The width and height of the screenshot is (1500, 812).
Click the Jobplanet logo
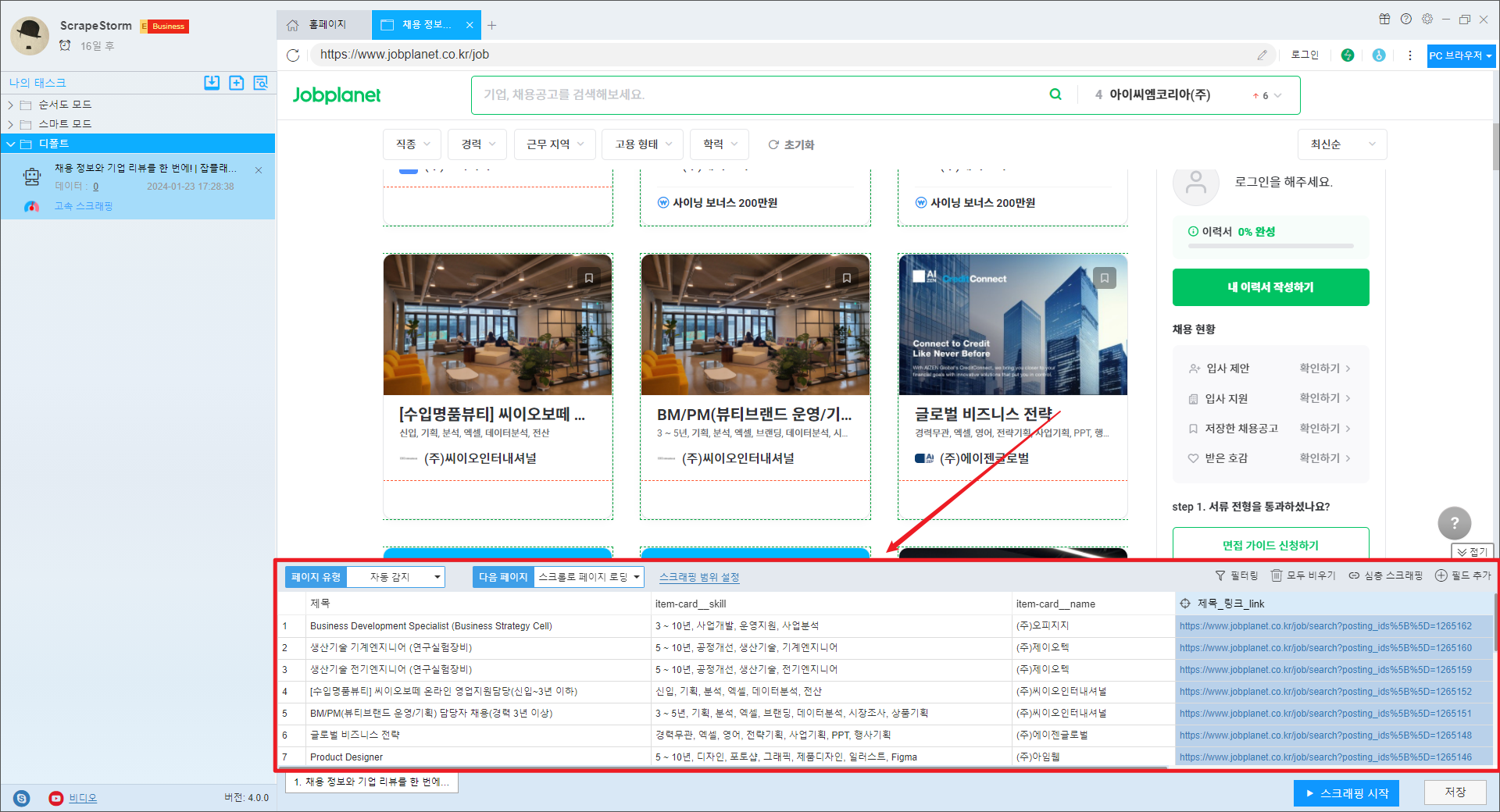pyautogui.click(x=337, y=95)
